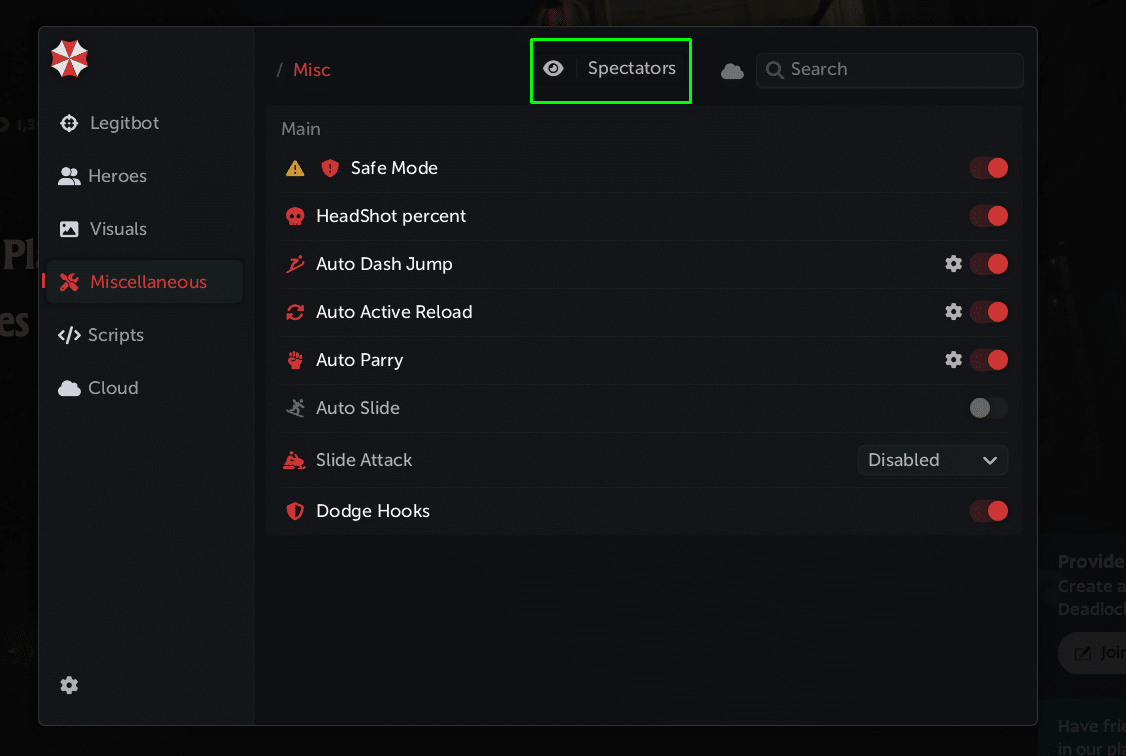Click the umbrella logo icon
Image resolution: width=1126 pixels, height=756 pixels.
point(70,60)
